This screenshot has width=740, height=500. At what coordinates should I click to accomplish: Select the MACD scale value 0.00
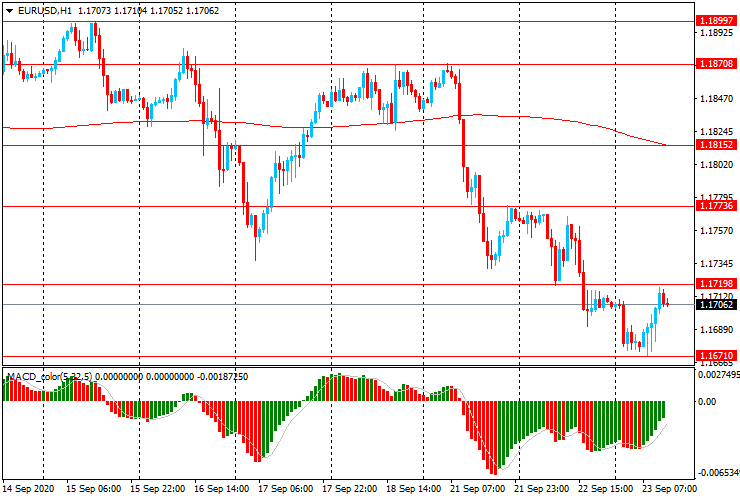coord(707,402)
